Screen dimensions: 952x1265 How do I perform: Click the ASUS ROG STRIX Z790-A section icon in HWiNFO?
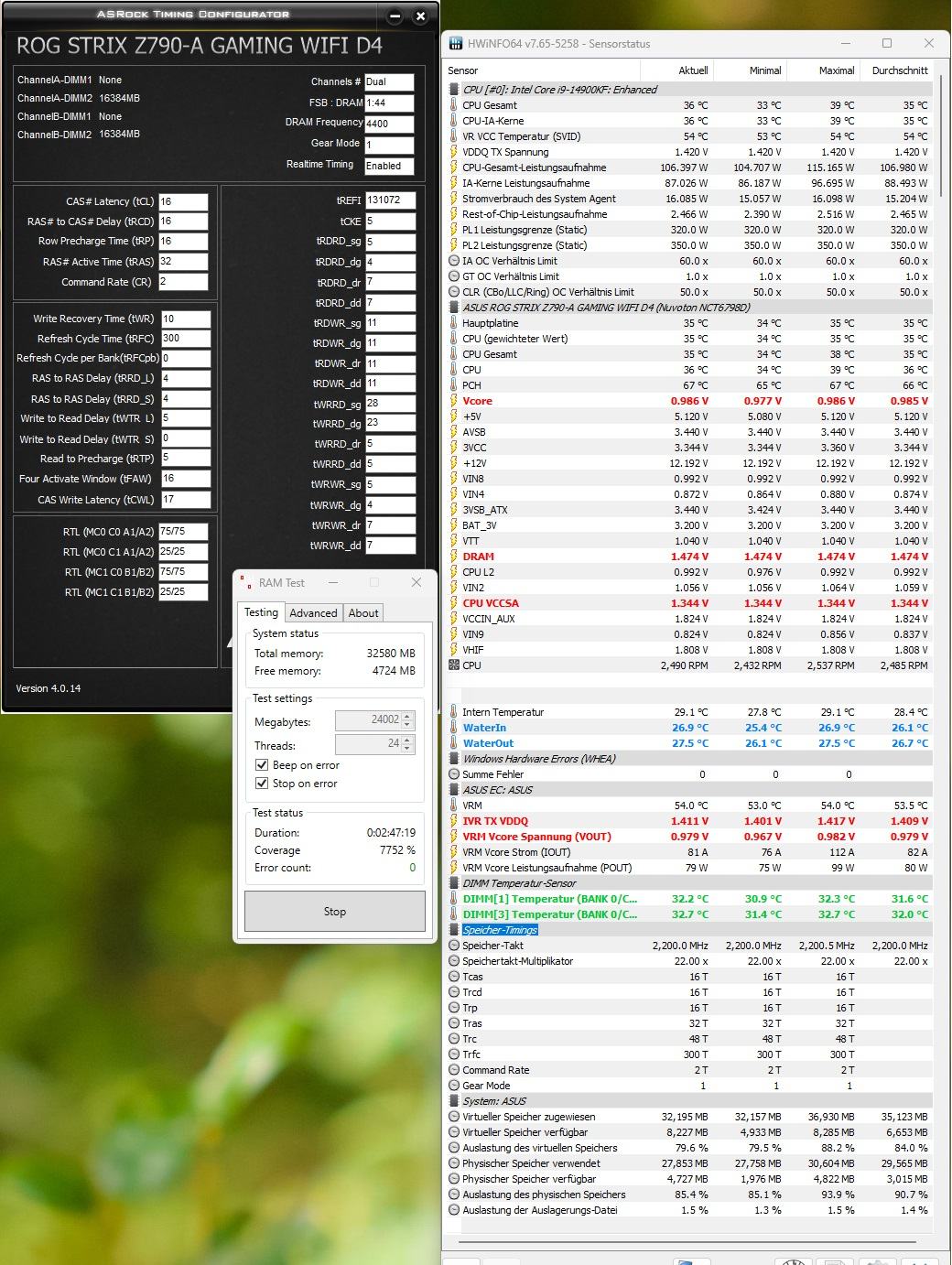(x=454, y=308)
